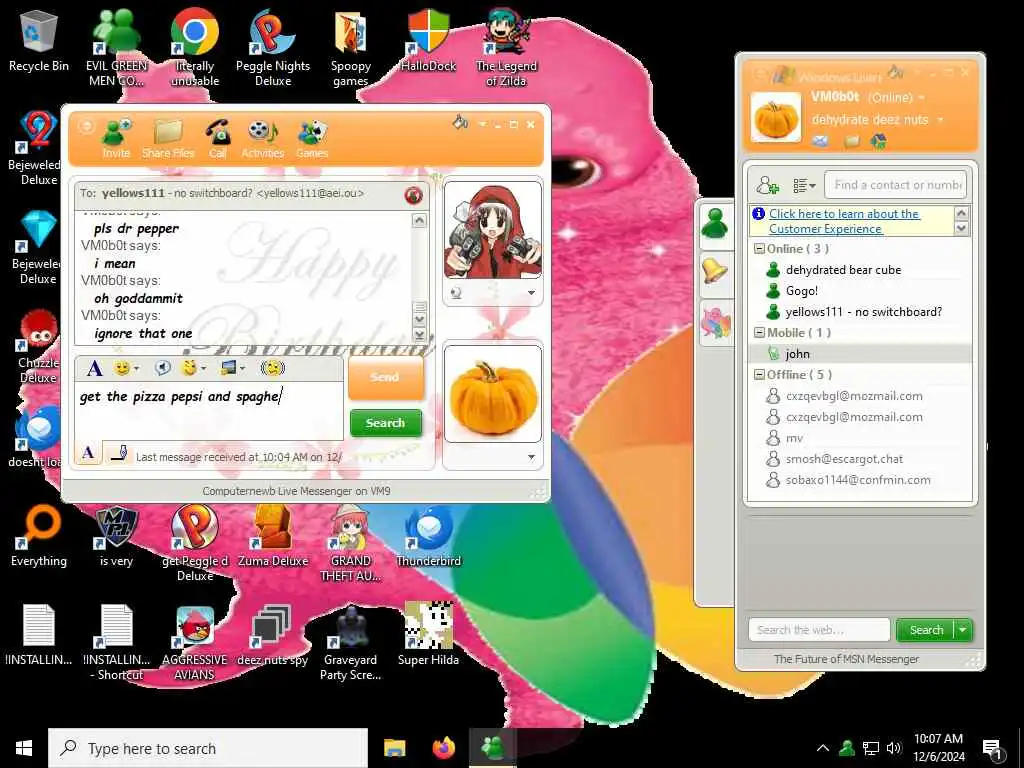Click the green Search button in chat
1024x768 pixels.
pos(385,423)
